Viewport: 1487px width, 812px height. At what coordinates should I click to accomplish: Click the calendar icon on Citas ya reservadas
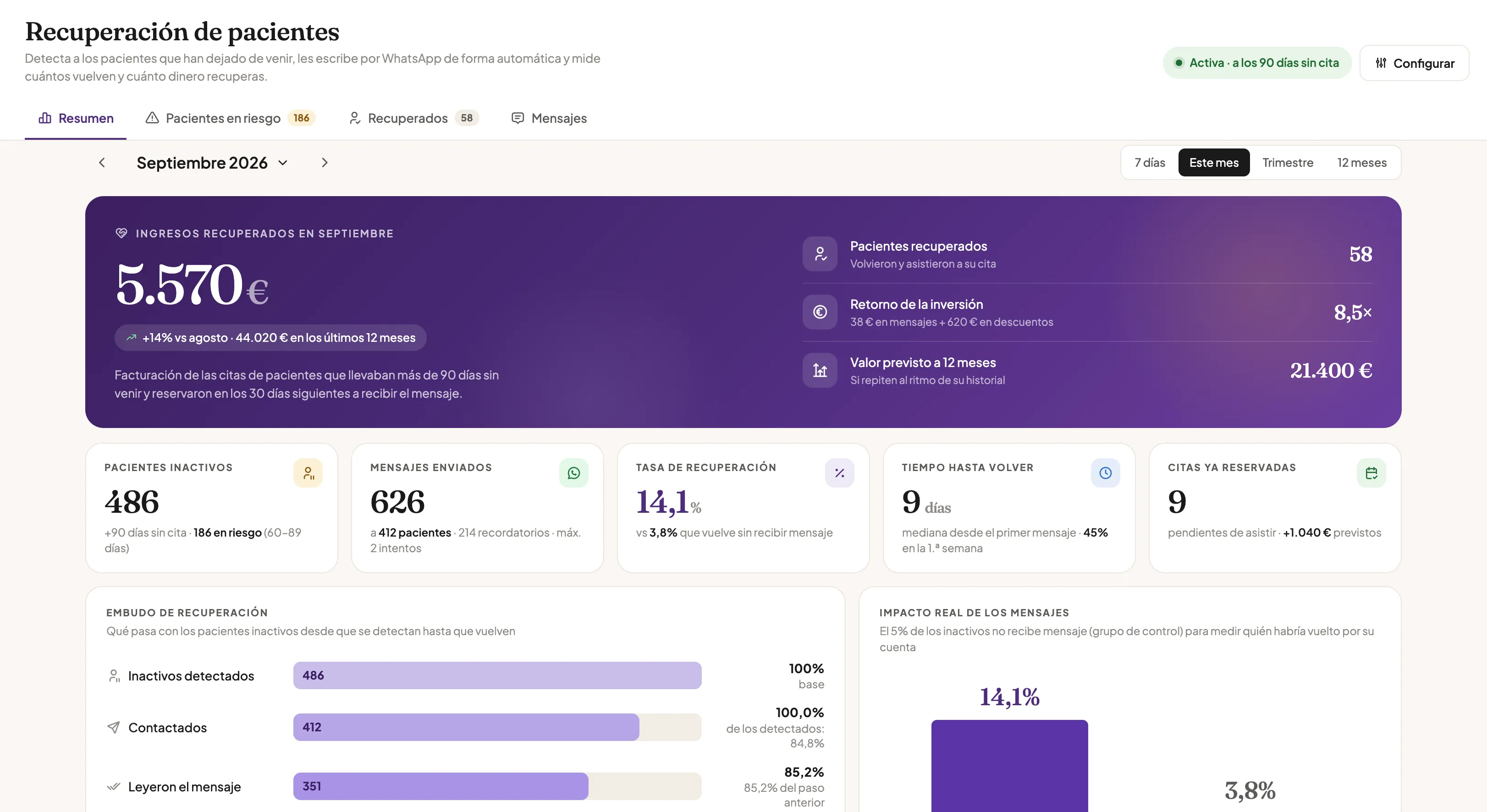point(1371,473)
